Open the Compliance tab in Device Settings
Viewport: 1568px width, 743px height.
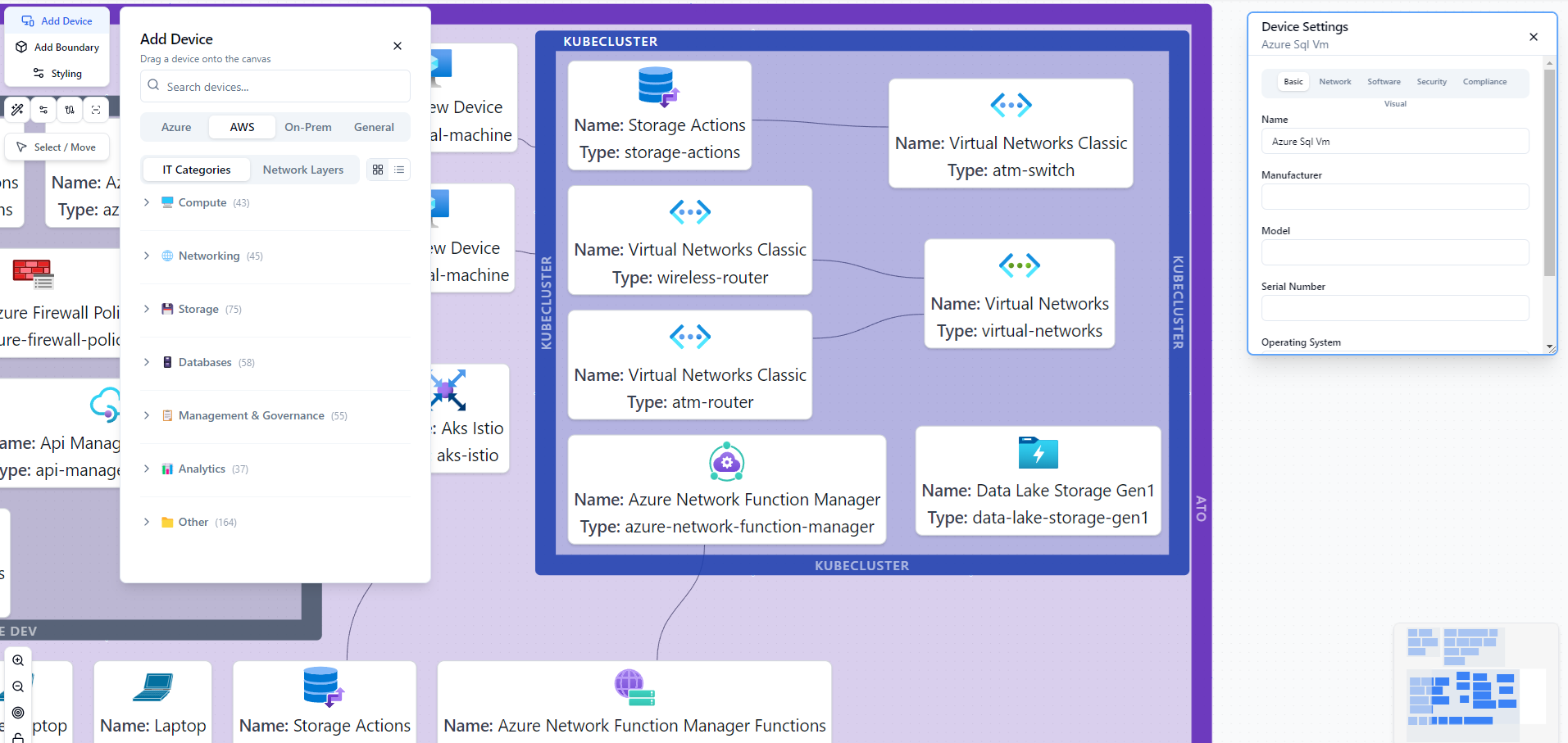coord(1484,82)
